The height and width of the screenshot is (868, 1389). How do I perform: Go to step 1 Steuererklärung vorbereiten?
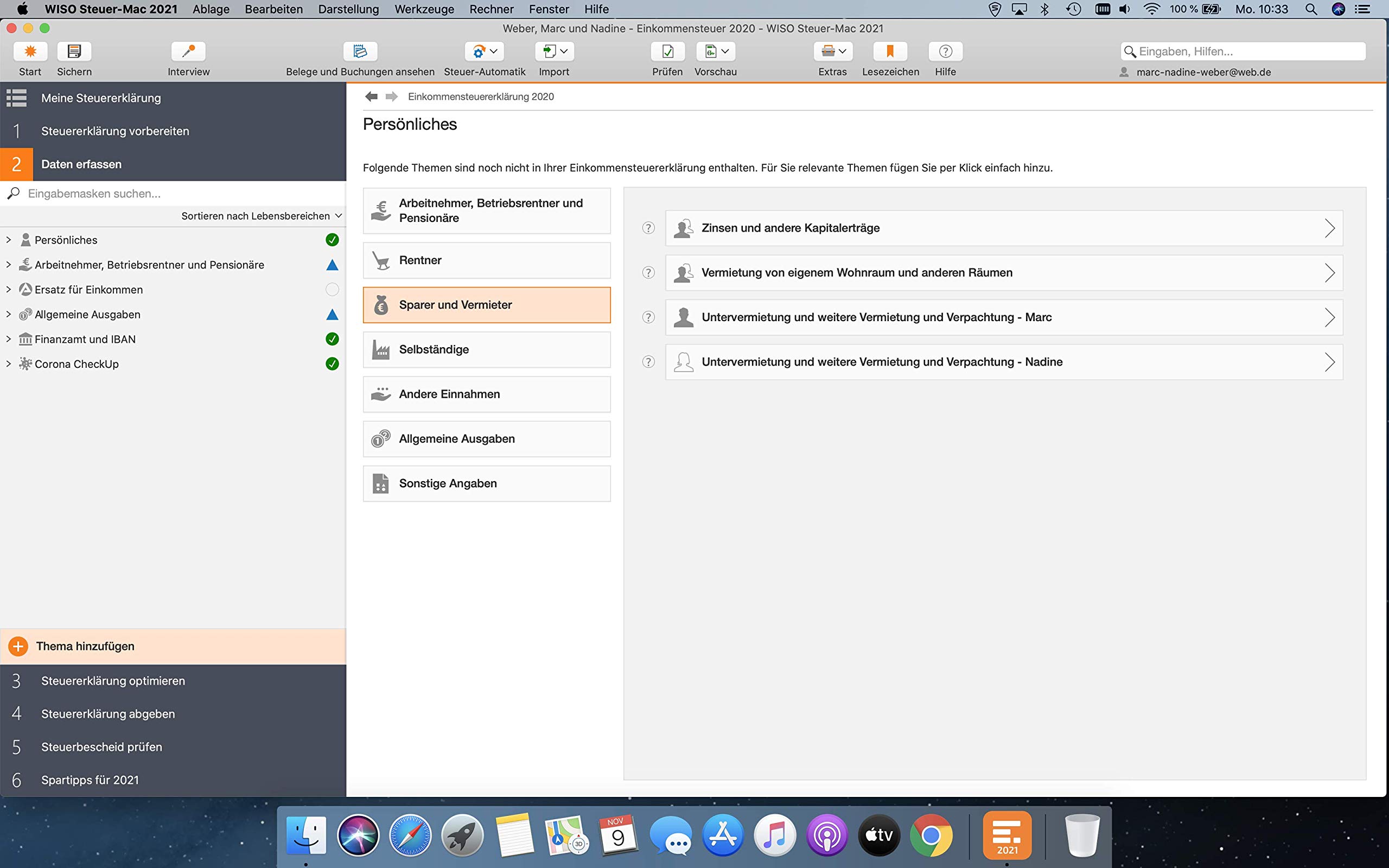173,131
